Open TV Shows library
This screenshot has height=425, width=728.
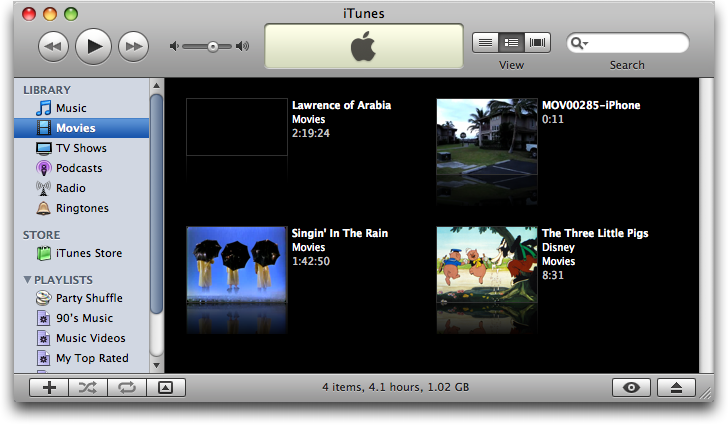[x=82, y=148]
